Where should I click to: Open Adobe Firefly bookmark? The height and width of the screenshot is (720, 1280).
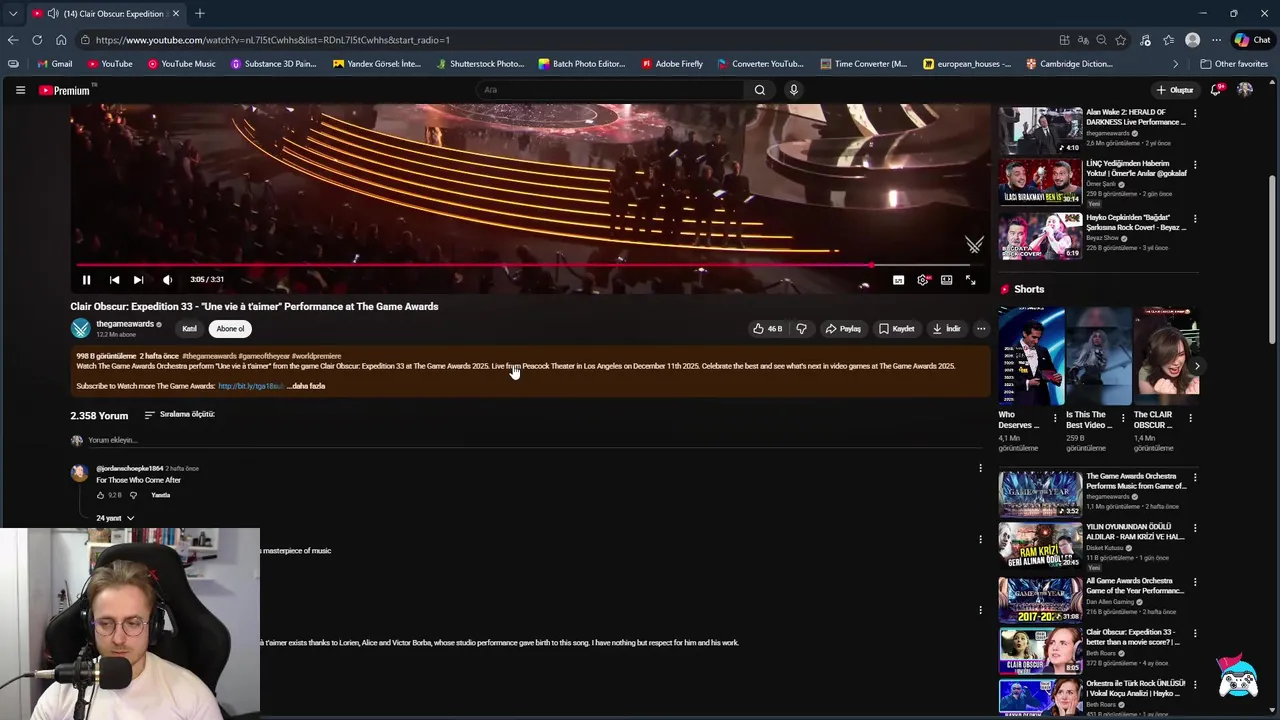pyautogui.click(x=672, y=64)
